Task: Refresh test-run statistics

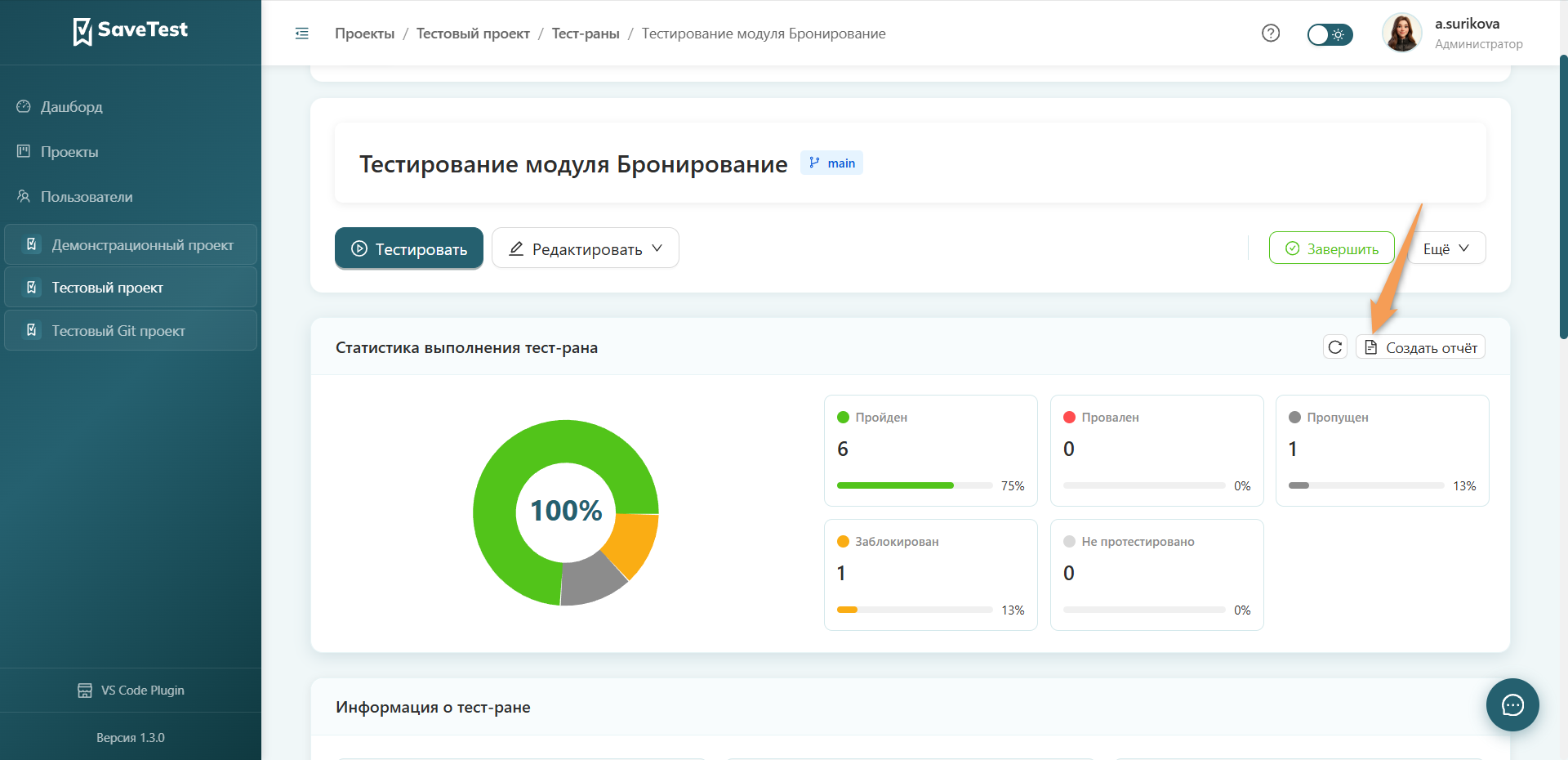Action: [1335, 347]
